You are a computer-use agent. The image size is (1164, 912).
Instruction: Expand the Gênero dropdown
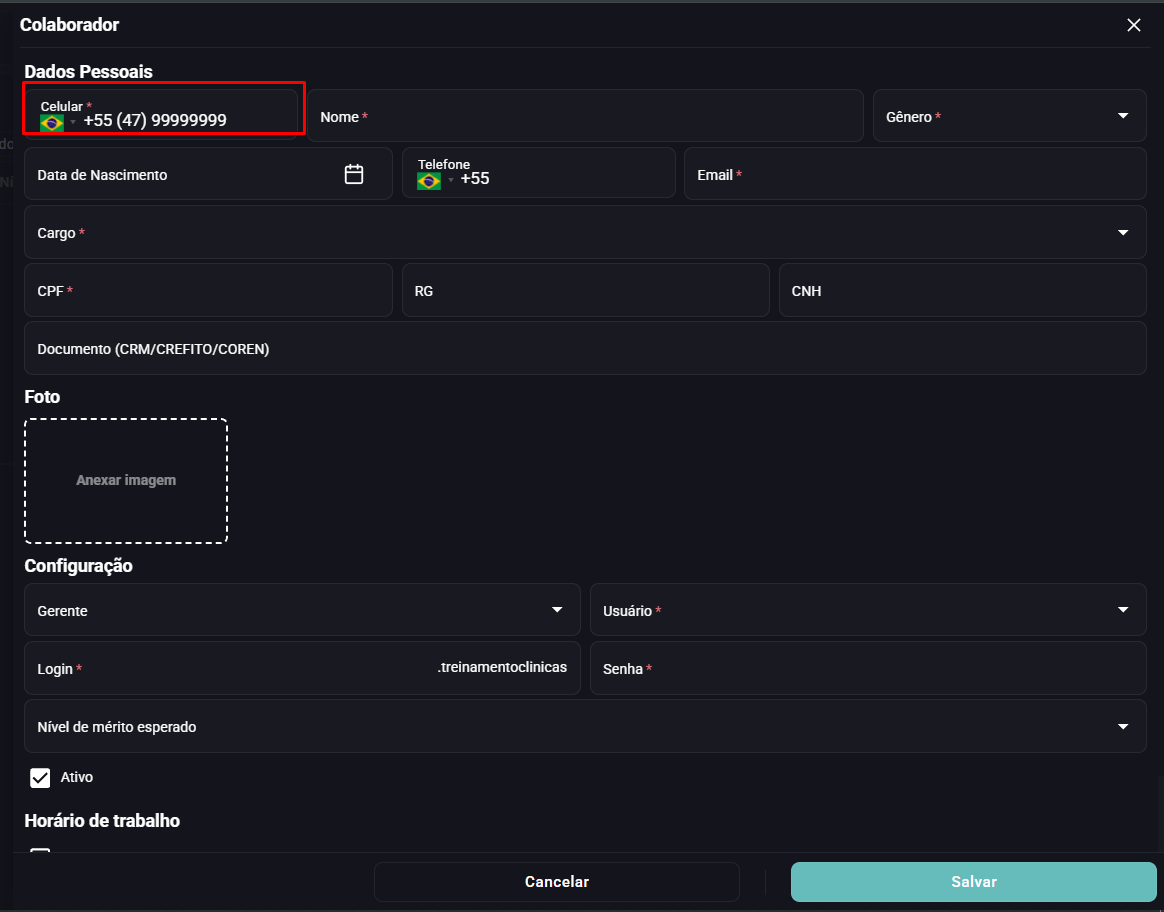(1010, 116)
